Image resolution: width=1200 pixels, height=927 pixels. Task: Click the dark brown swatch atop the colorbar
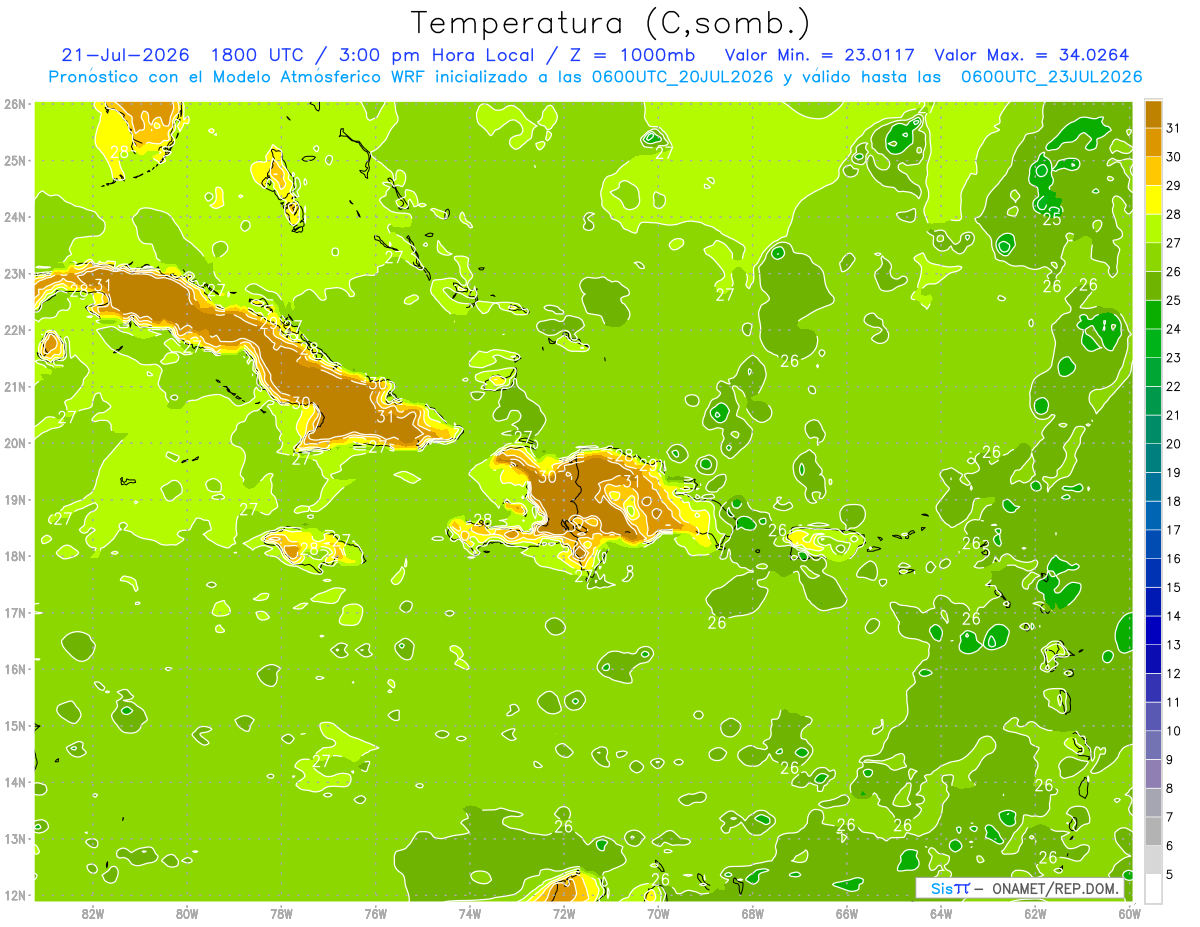[1153, 114]
